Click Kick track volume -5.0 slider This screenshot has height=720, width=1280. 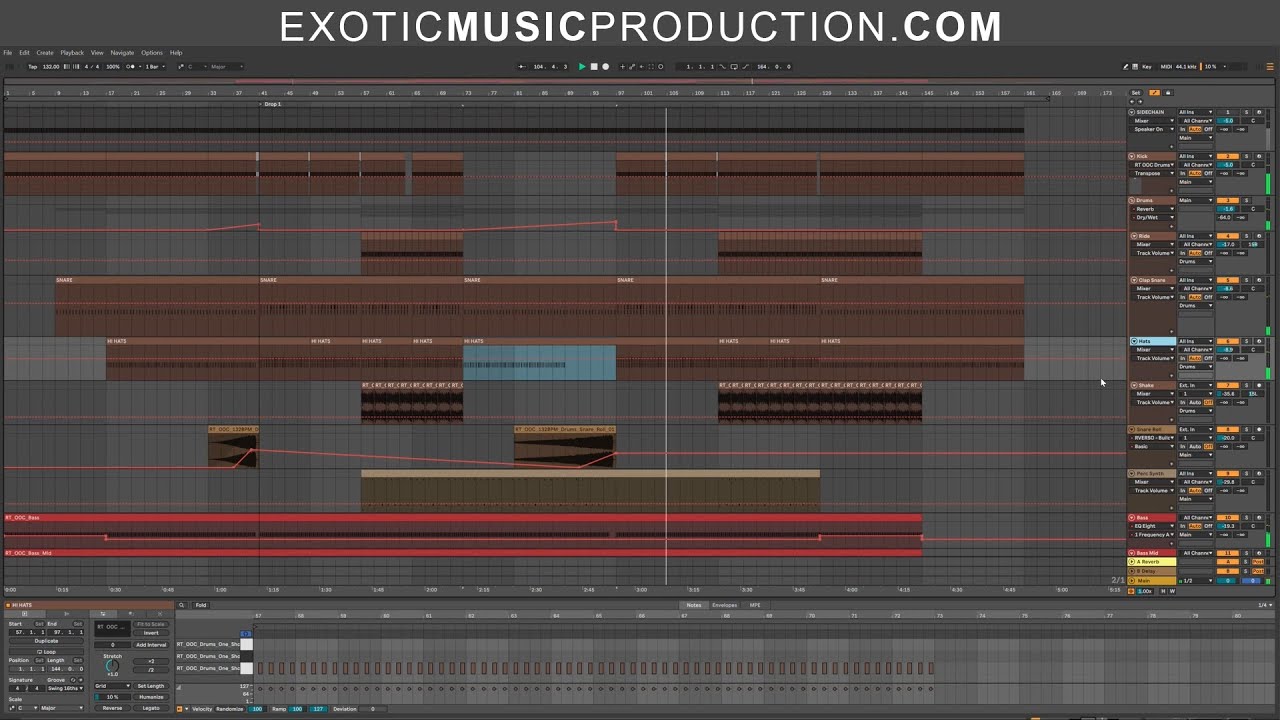pos(1228,165)
